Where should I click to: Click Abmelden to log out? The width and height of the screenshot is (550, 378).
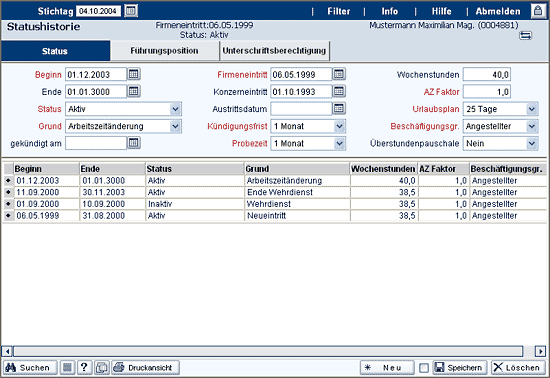click(498, 11)
